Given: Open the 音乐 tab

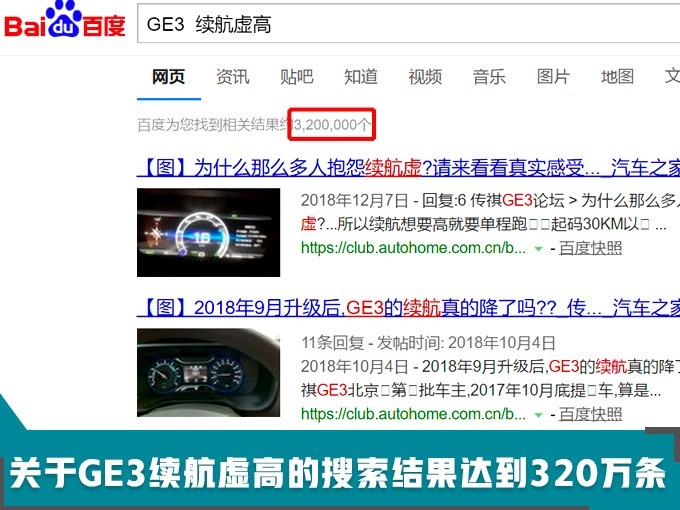Looking at the screenshot, I should [489, 77].
